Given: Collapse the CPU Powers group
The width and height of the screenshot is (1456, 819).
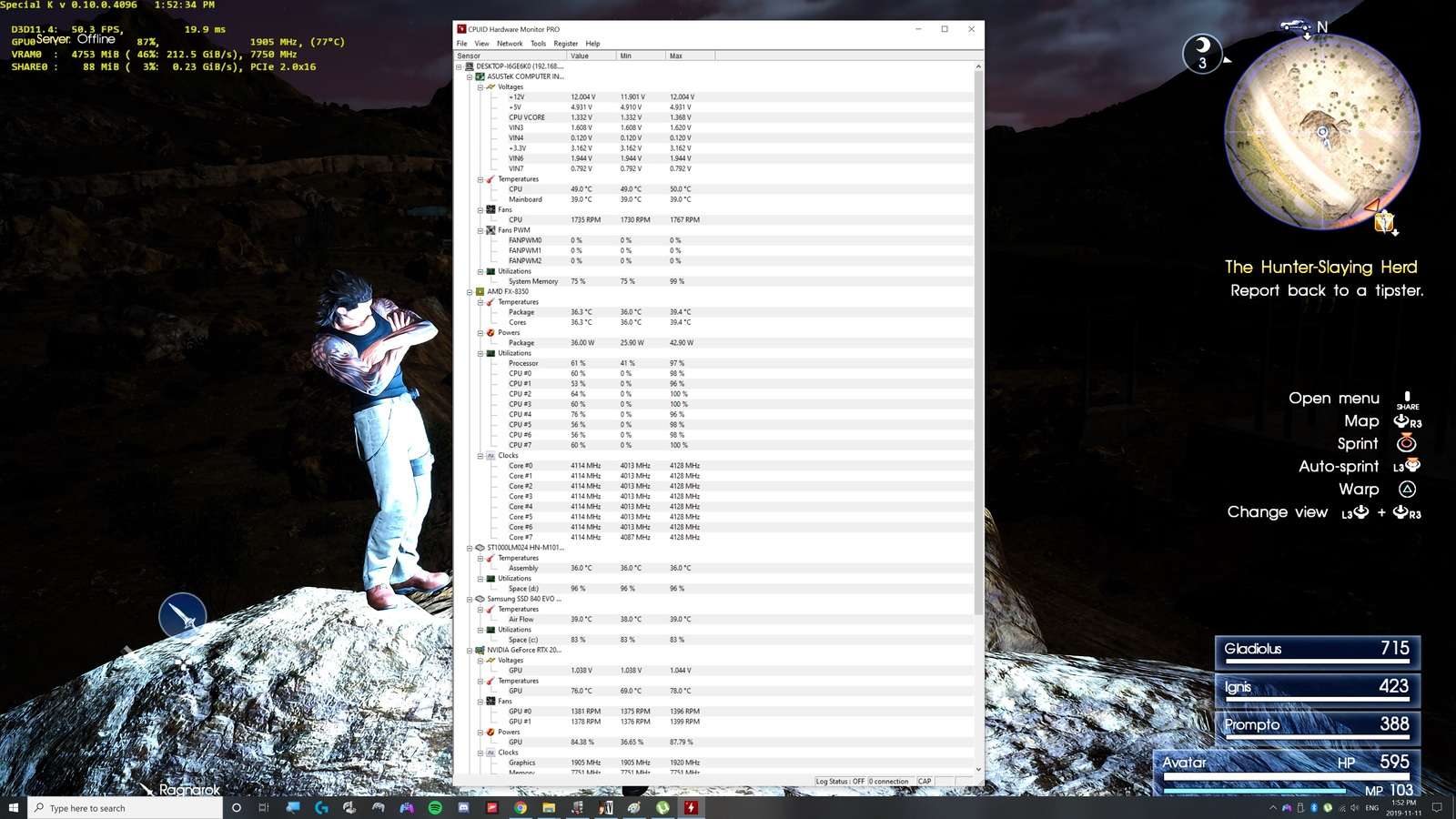Looking at the screenshot, I should [480, 333].
